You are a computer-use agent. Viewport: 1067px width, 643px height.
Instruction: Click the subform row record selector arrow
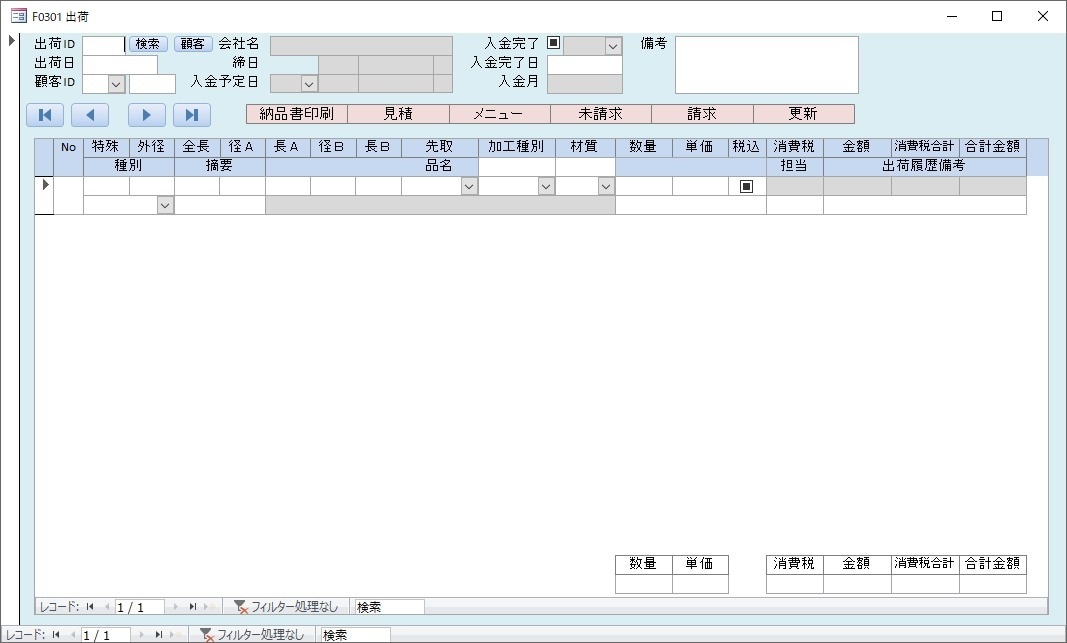(45, 184)
